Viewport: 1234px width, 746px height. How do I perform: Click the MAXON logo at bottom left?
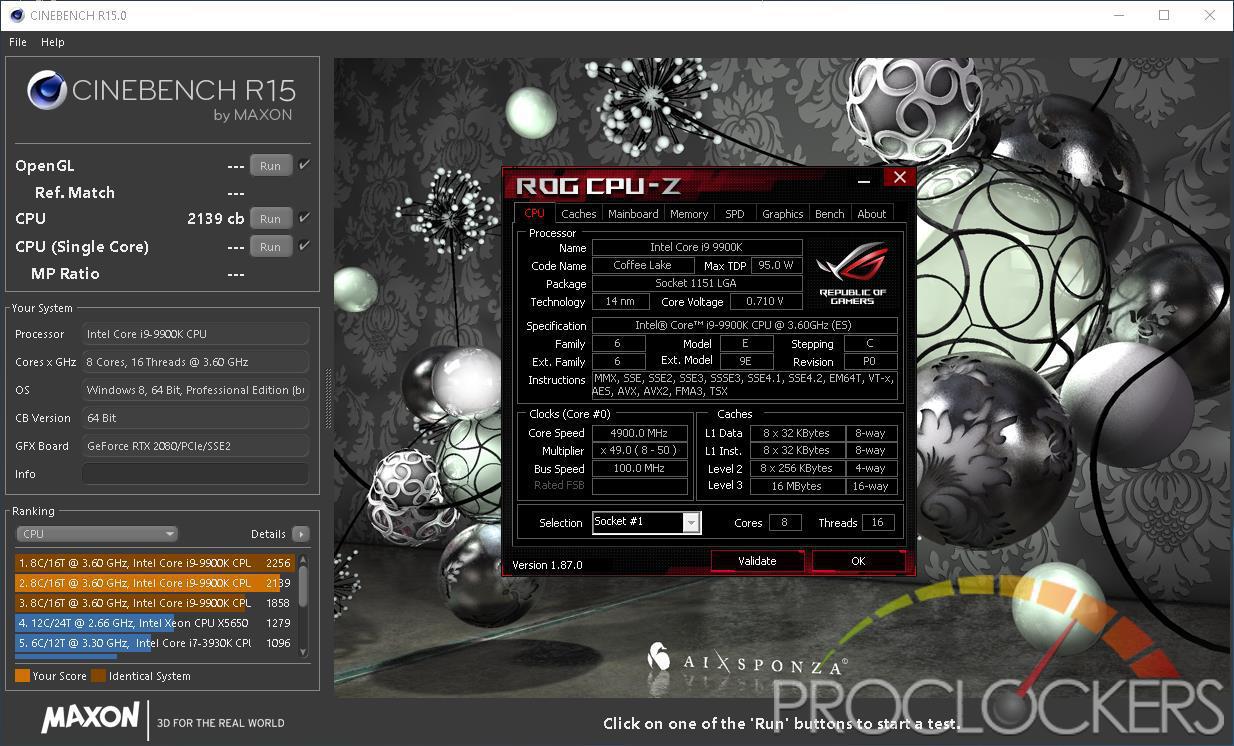click(90, 717)
